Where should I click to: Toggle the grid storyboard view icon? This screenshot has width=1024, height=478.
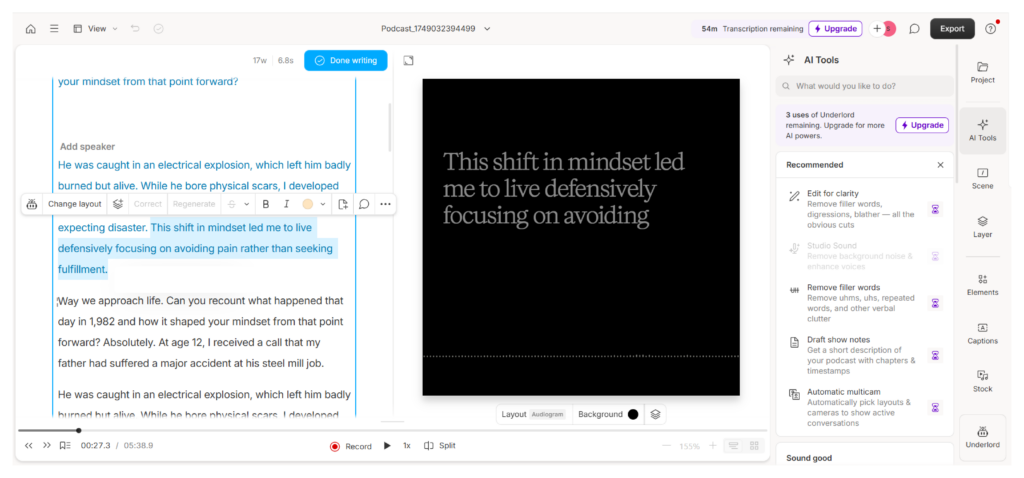[x=754, y=445]
